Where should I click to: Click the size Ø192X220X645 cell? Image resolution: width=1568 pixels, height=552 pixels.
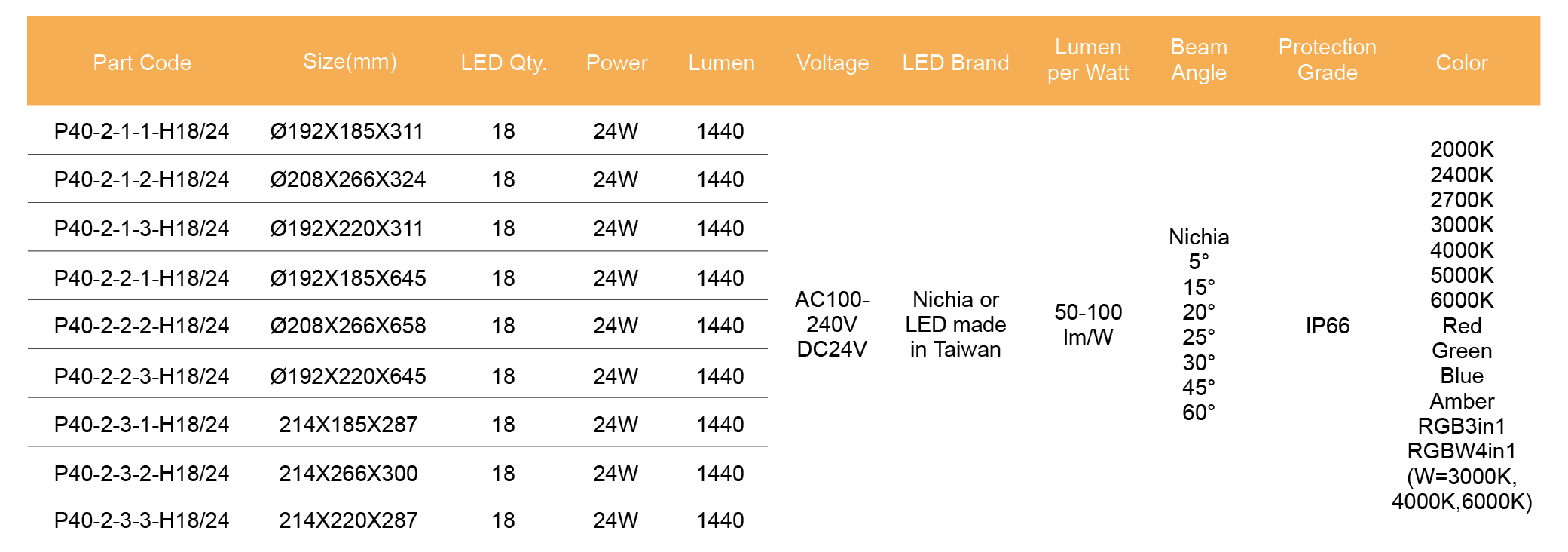[348, 376]
